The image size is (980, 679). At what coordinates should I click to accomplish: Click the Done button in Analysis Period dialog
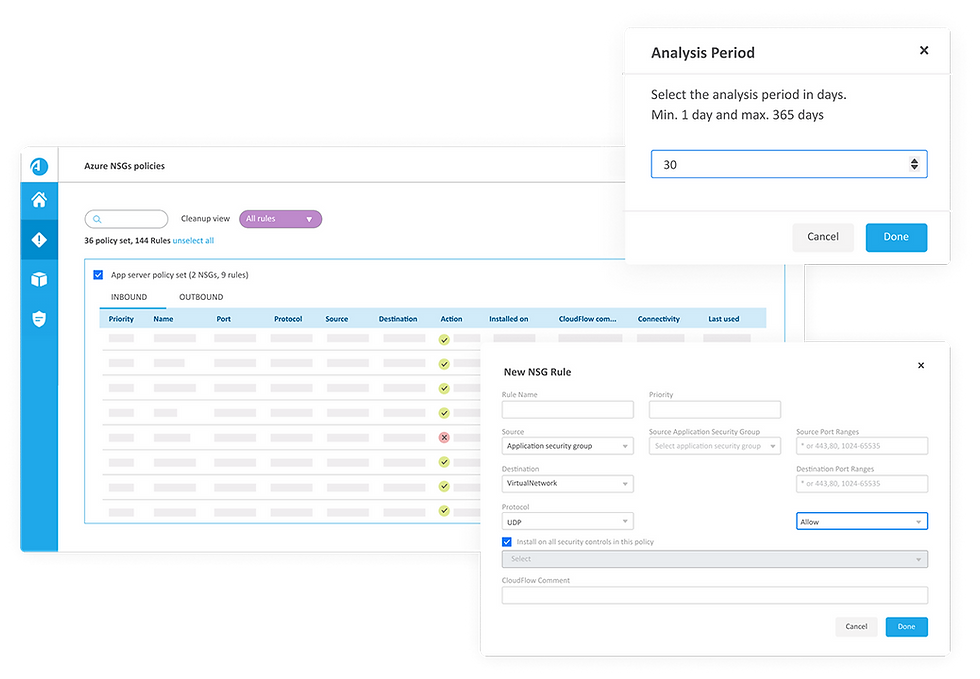[x=896, y=237]
